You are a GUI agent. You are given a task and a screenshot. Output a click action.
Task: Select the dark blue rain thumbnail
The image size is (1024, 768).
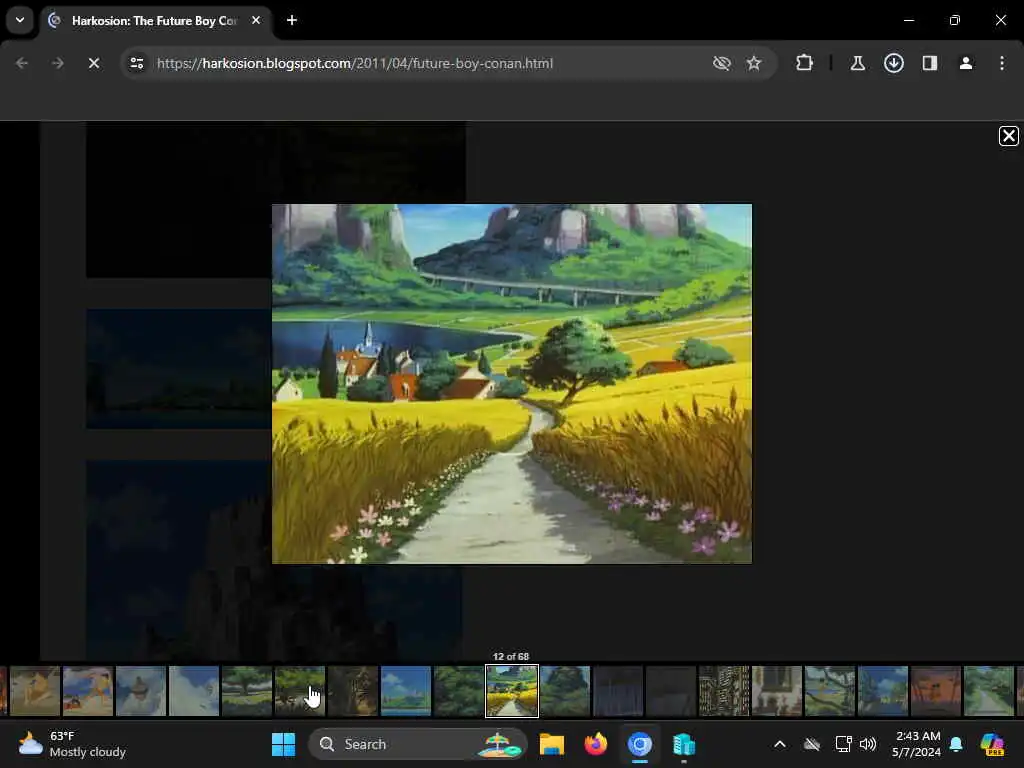(x=618, y=691)
